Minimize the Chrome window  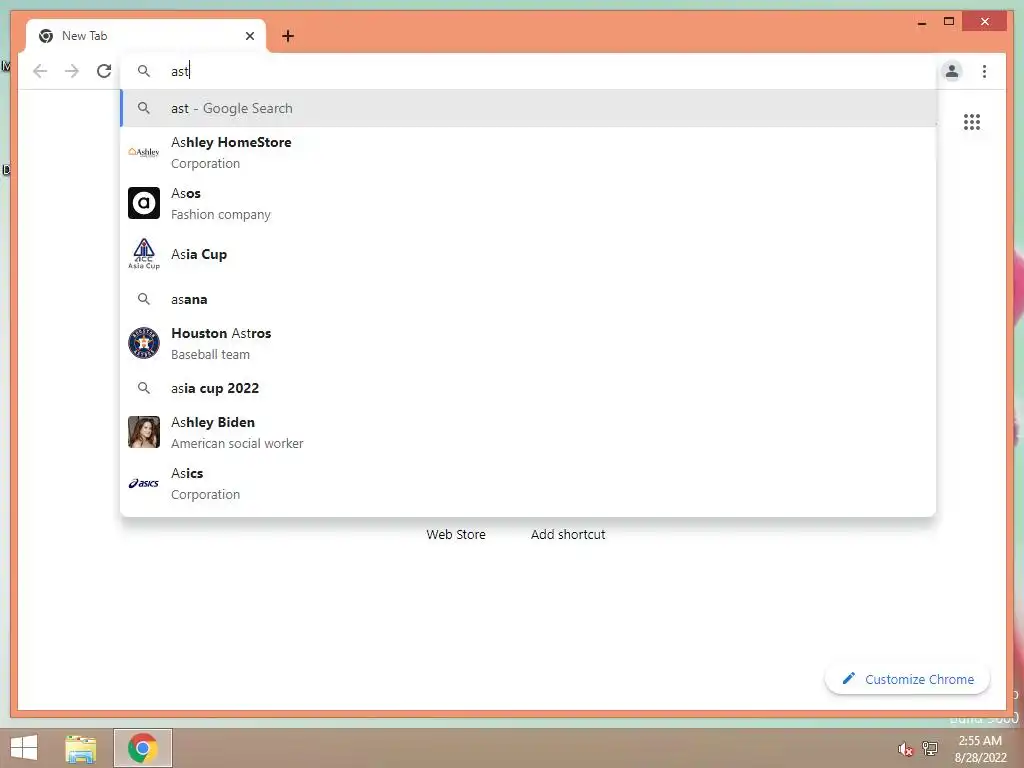click(x=921, y=23)
